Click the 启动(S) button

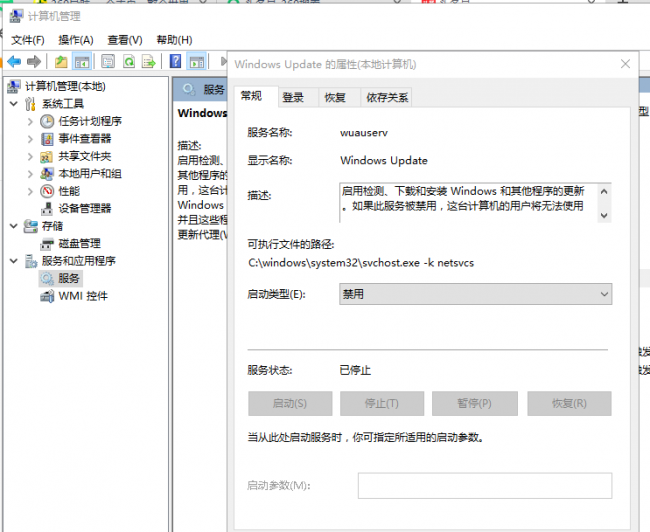[290, 403]
